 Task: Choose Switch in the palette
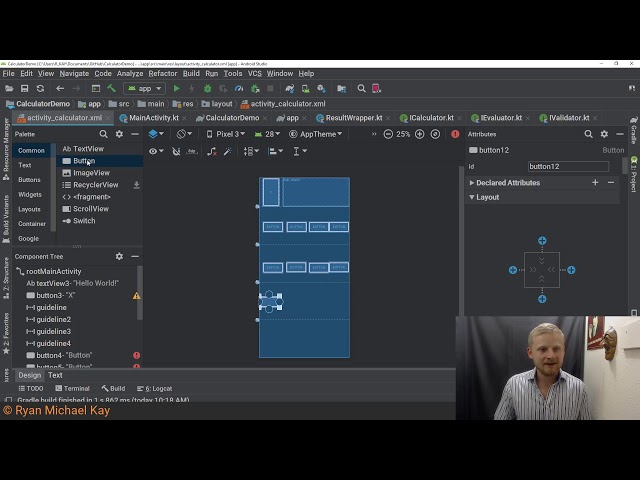point(79,221)
